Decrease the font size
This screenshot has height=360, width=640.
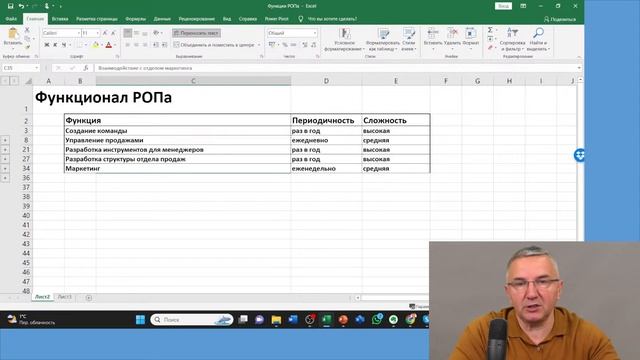[113, 33]
